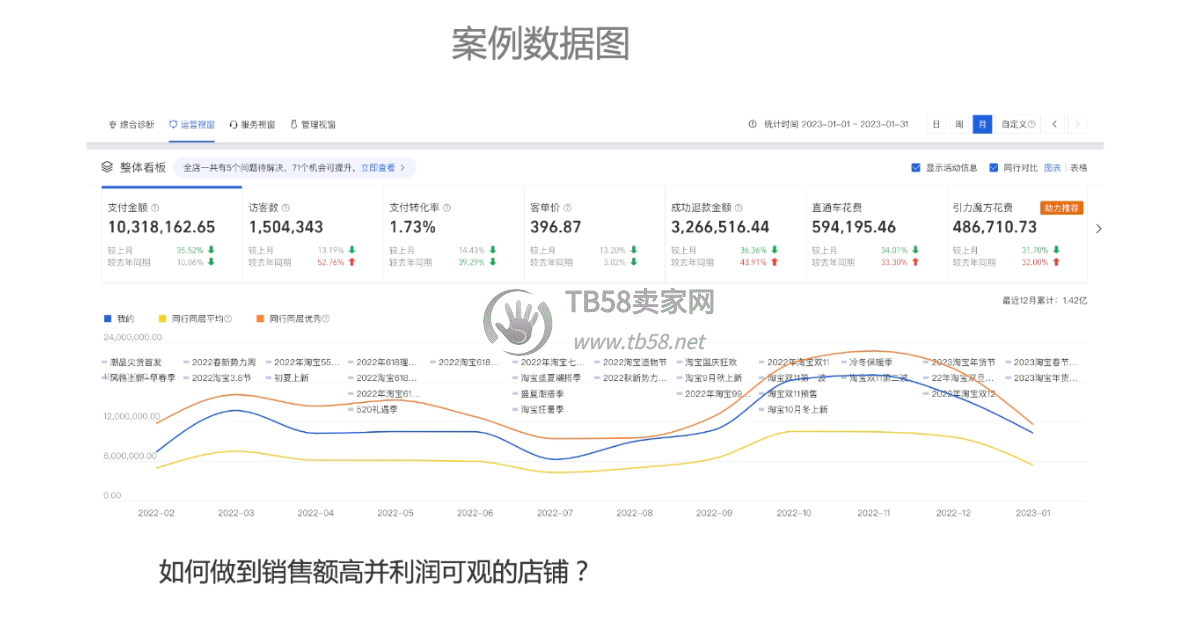The width and height of the screenshot is (1194, 644).
Task: Toggle the 同行对比 checkbox
Action: click(994, 167)
